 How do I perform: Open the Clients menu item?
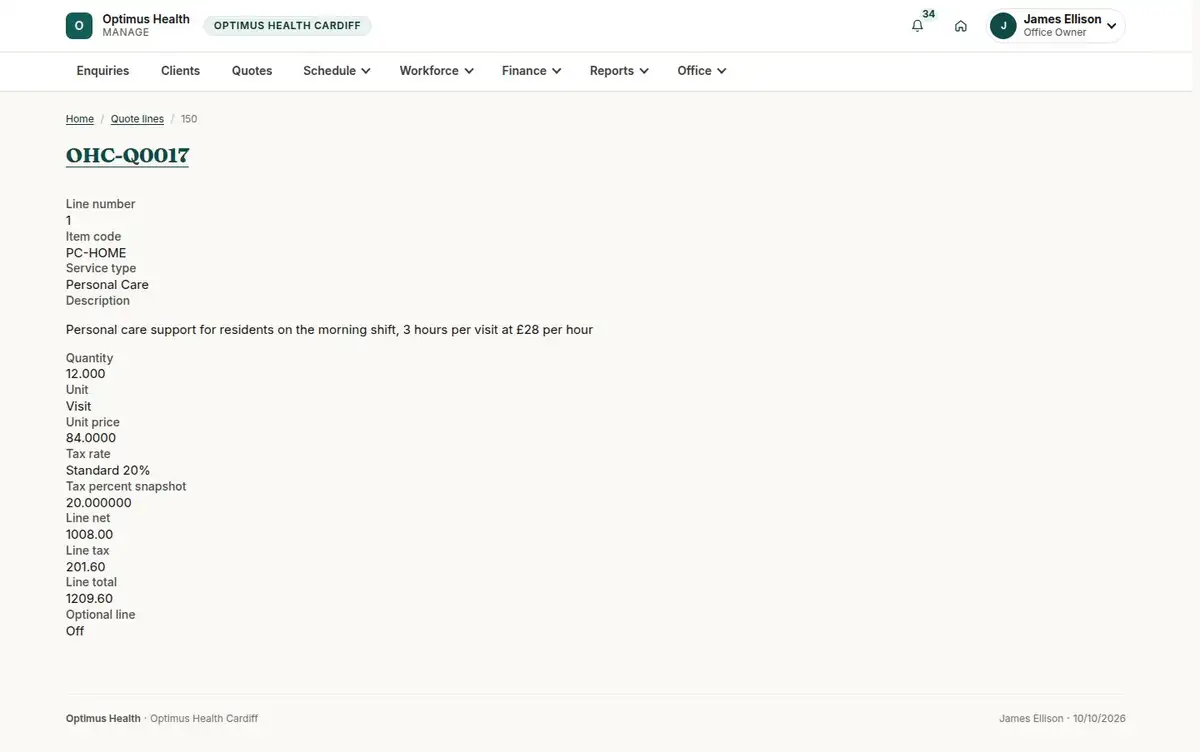pyautogui.click(x=181, y=71)
